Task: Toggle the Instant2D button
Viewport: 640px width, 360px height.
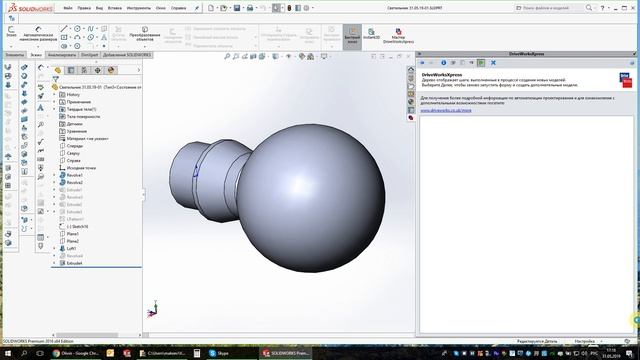Action: point(371,34)
